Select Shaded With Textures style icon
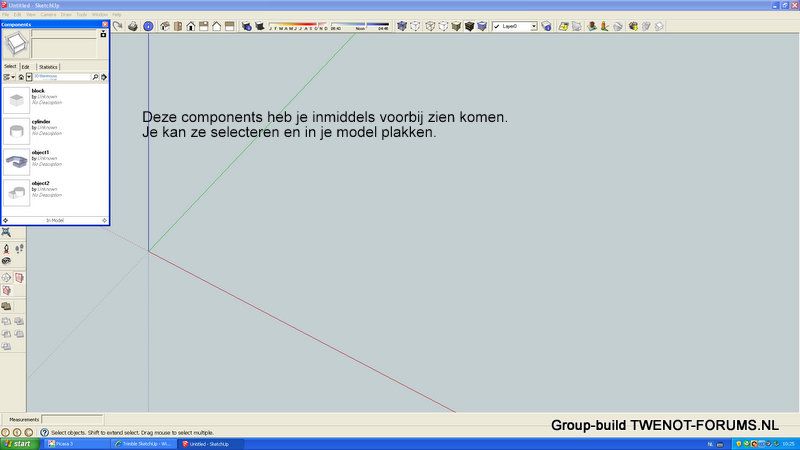 point(469,26)
